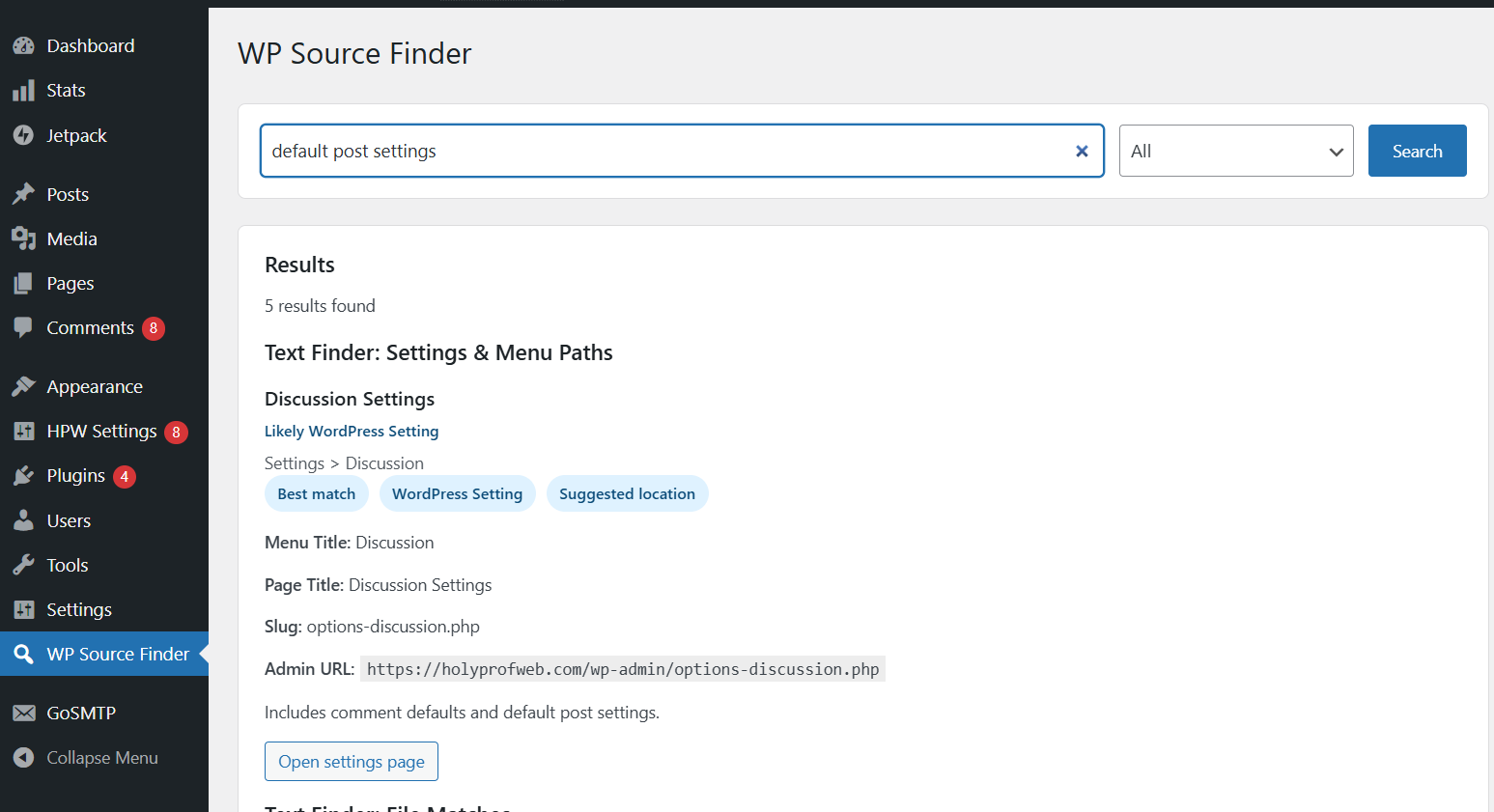Click the Admin URL code text
Image resolution: width=1494 pixels, height=812 pixels.
click(x=623, y=669)
